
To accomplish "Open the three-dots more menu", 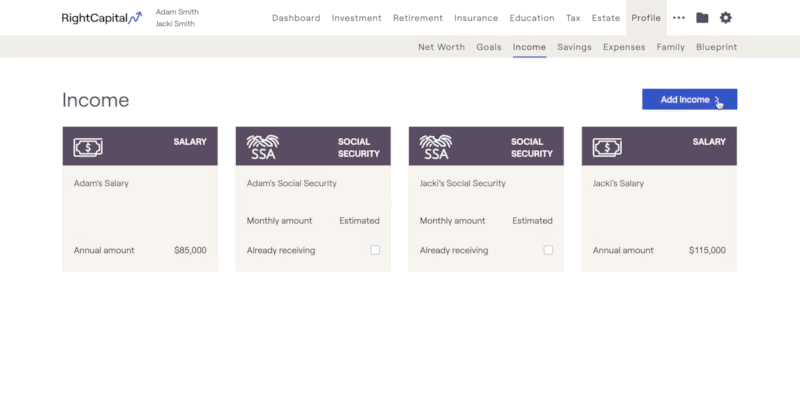I will tap(679, 18).
